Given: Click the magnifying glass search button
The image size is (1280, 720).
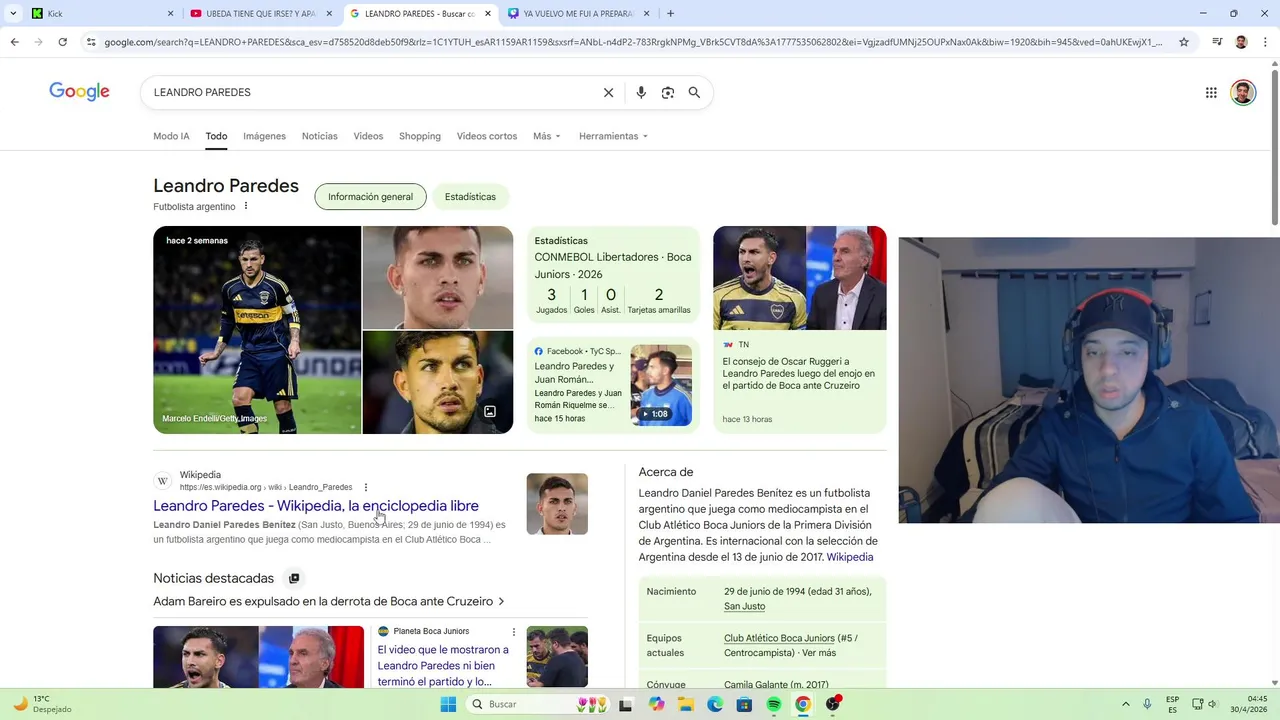Looking at the screenshot, I should (x=694, y=92).
